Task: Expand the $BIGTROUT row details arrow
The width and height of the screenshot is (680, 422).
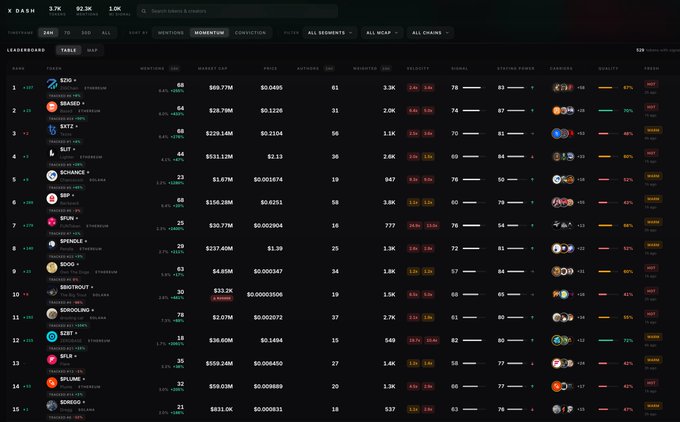Action: pyautogui.click(x=92, y=288)
